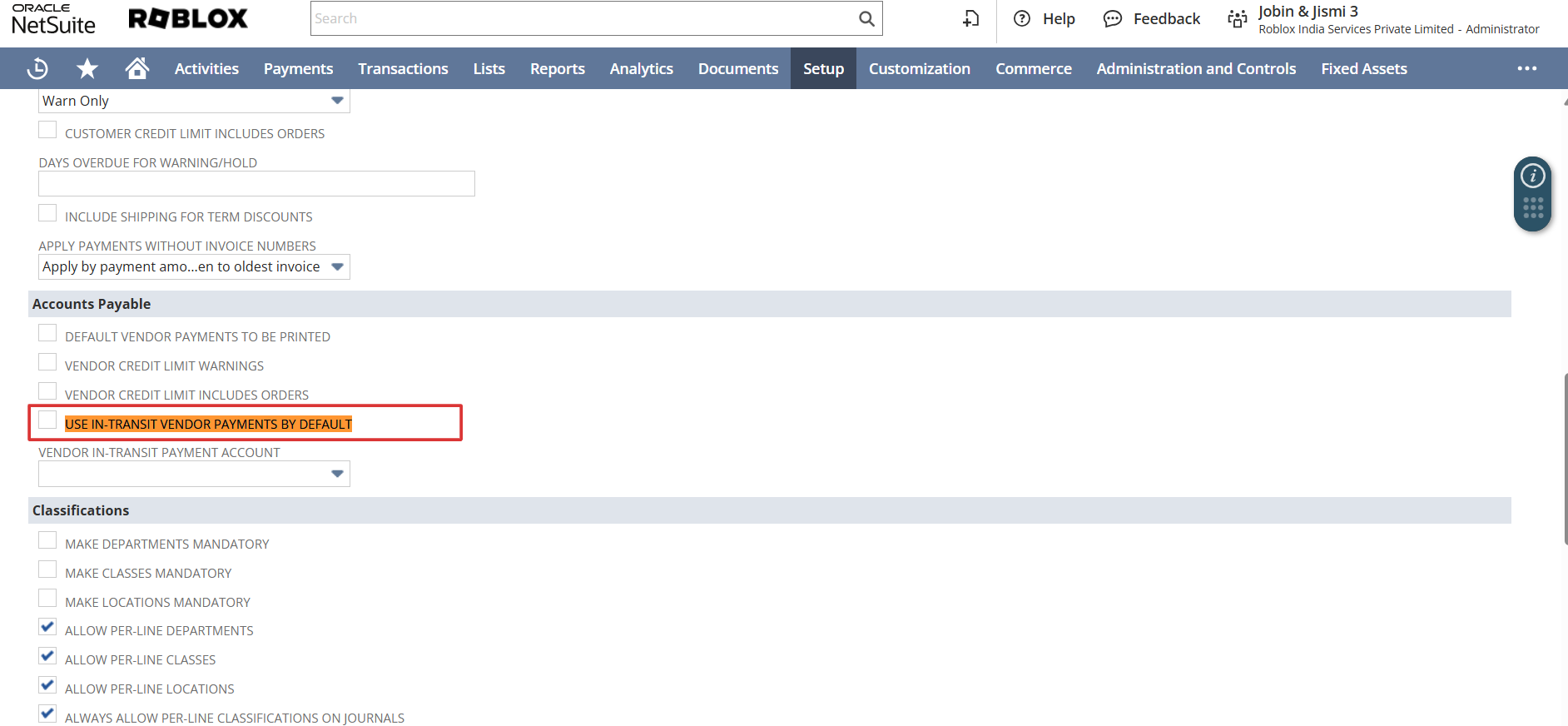The image size is (1568, 726).
Task: Go to Home via house icon
Action: [137, 68]
